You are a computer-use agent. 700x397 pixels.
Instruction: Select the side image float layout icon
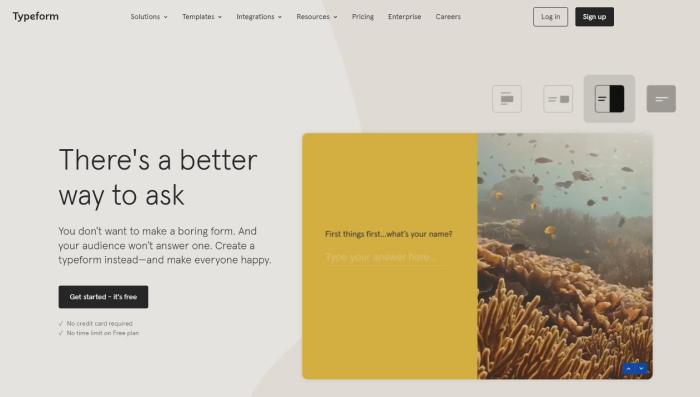click(558, 99)
